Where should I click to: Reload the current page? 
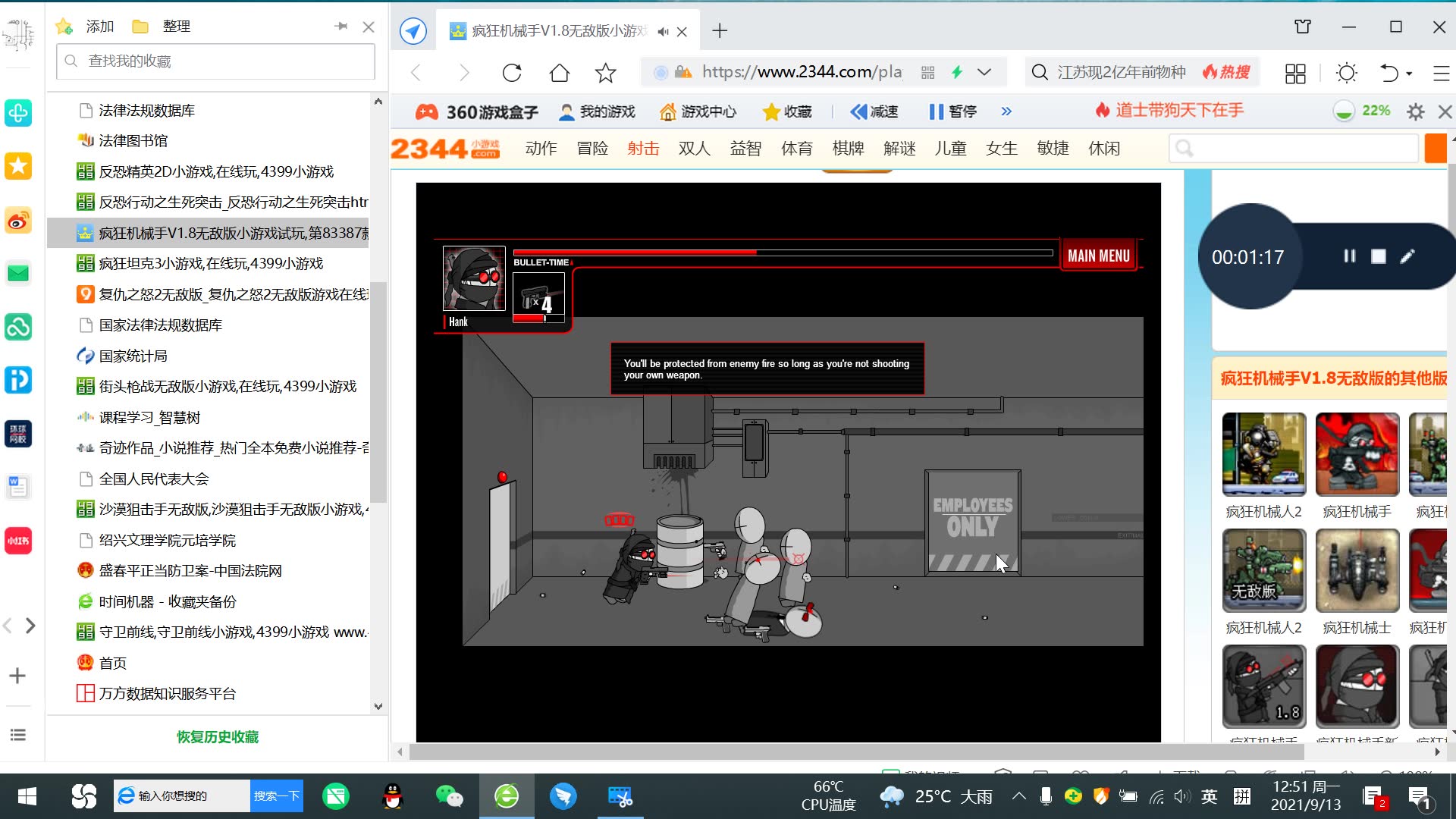[512, 73]
